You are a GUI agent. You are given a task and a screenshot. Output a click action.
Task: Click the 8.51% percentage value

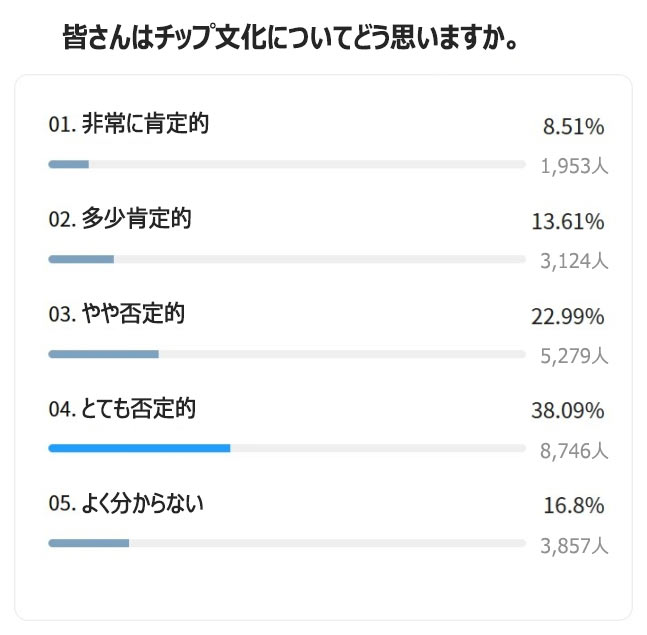tap(573, 127)
